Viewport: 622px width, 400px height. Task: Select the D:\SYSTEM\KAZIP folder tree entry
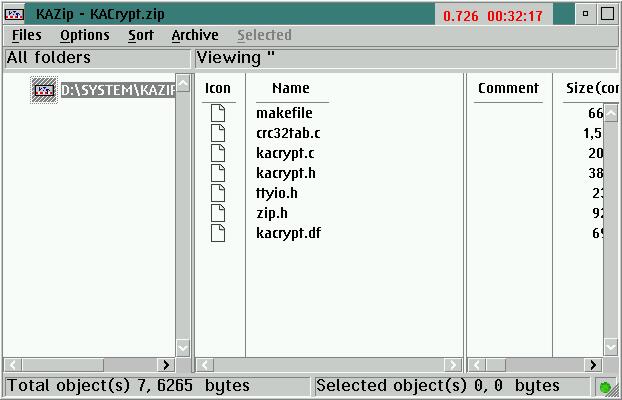[x=118, y=90]
